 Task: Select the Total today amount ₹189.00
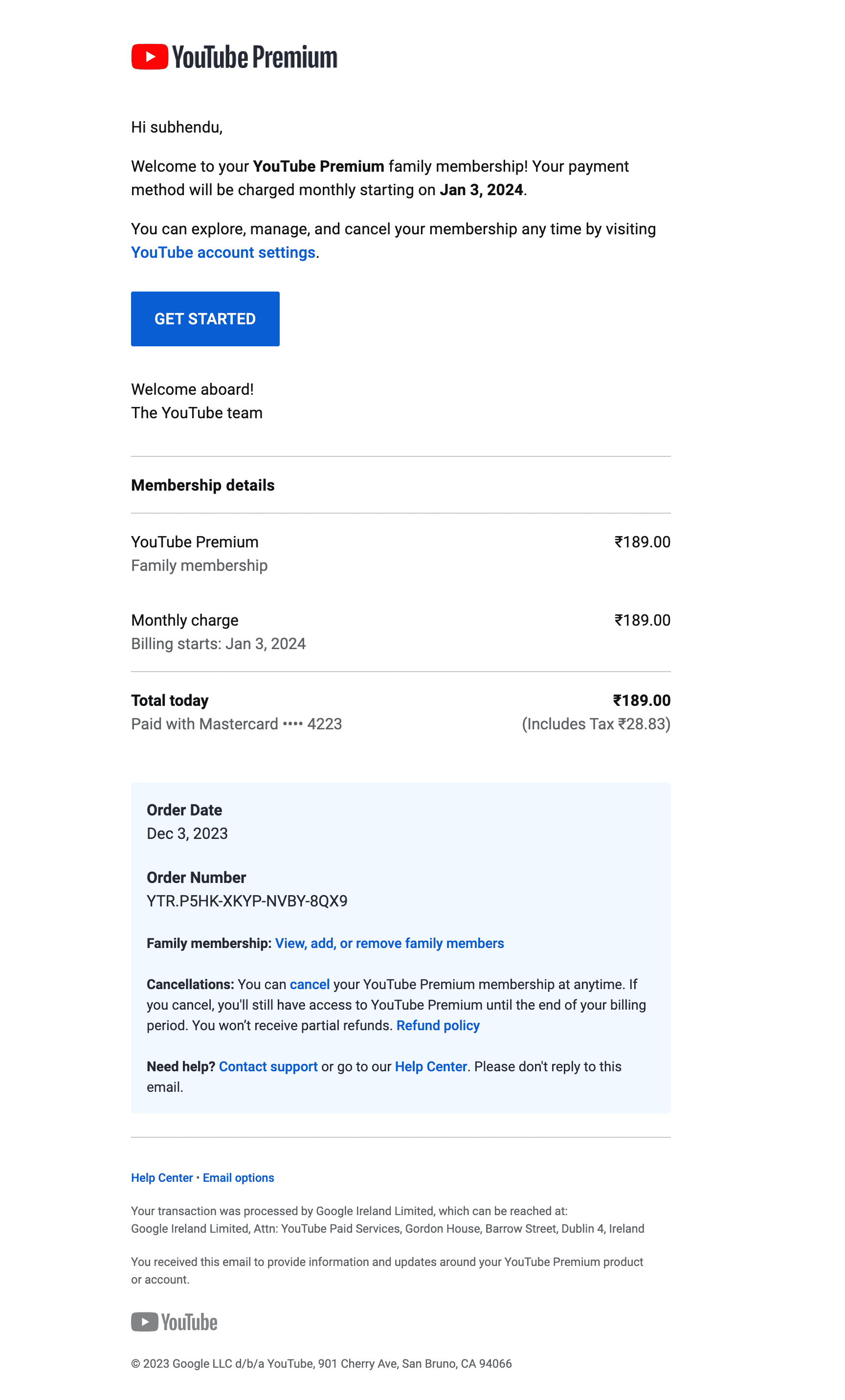pyautogui.click(x=642, y=700)
